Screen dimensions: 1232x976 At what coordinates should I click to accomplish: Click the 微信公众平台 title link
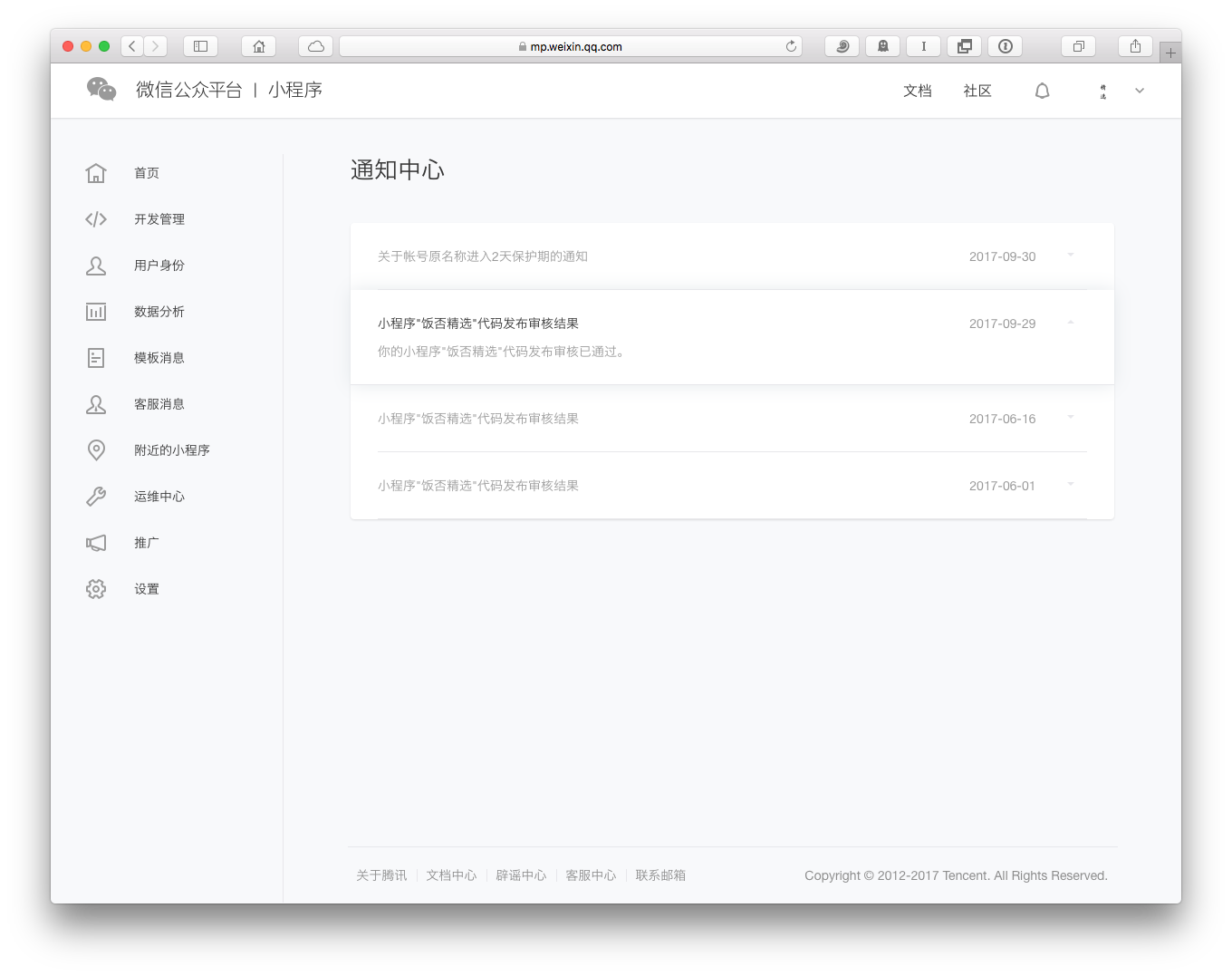pyautogui.click(x=189, y=90)
